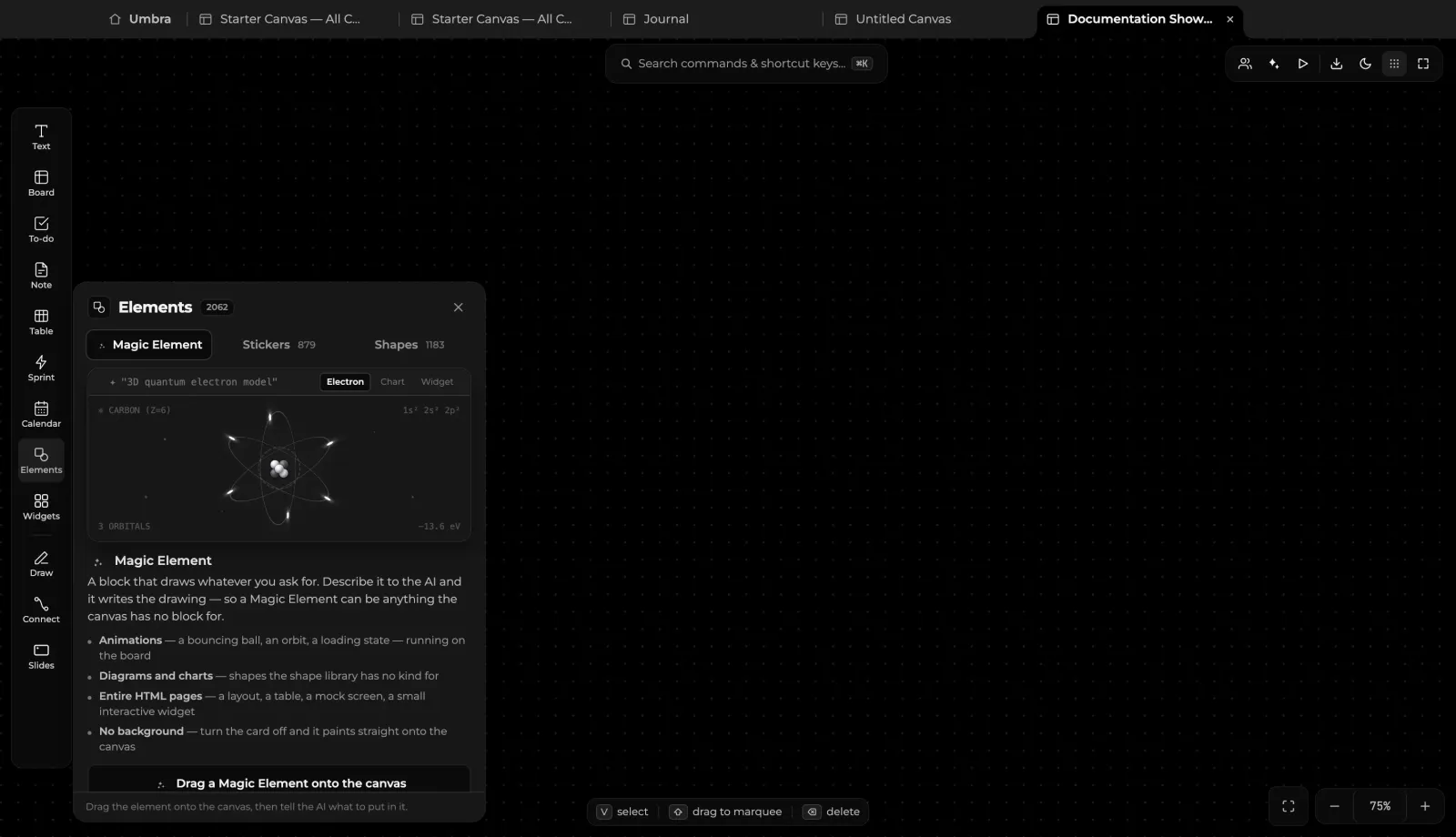This screenshot has width=1456, height=837.
Task: Toggle the Elements panel in sidebar
Action: [41, 460]
